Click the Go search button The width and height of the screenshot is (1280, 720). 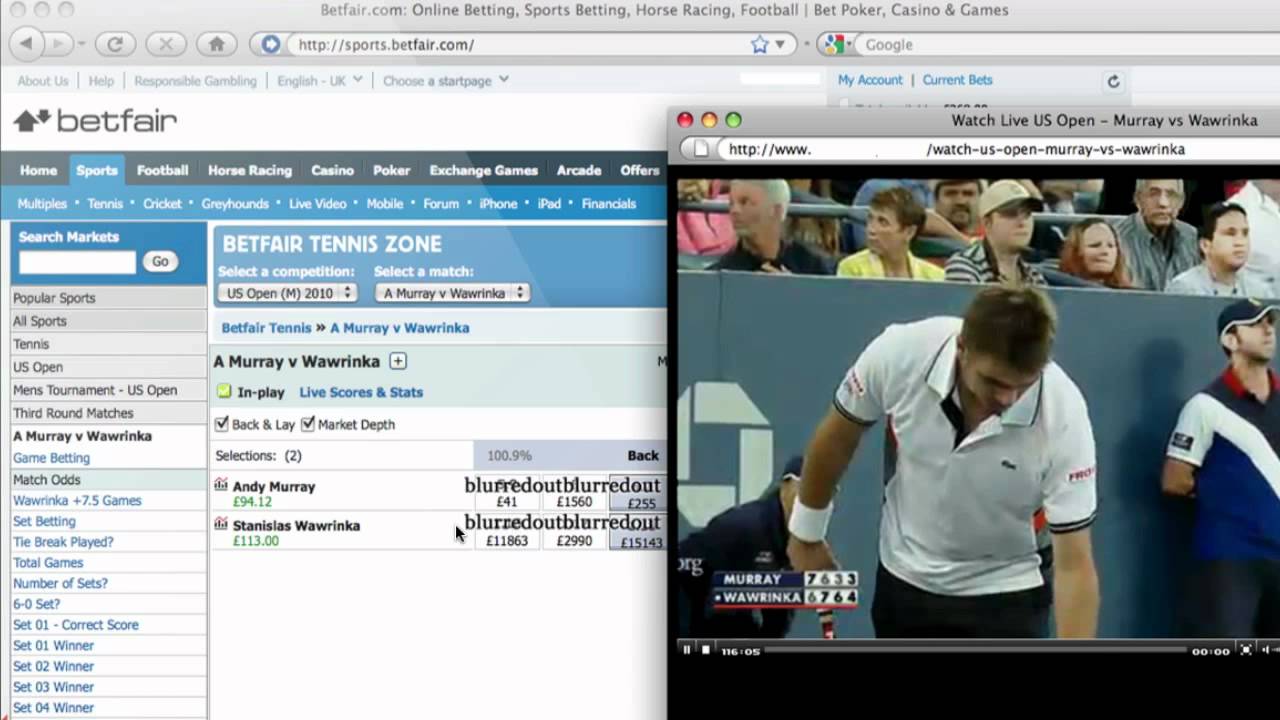click(x=160, y=261)
